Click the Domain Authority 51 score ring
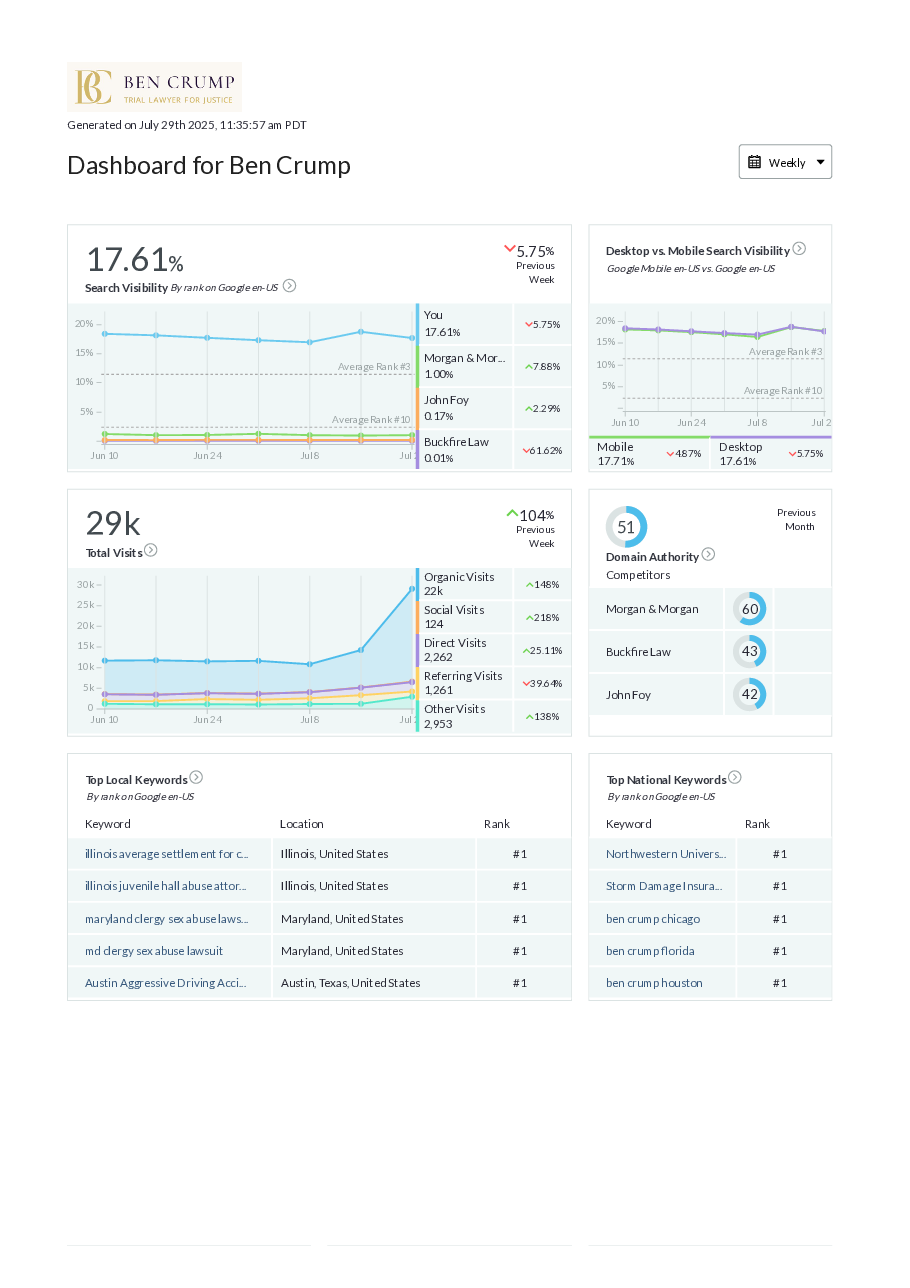 tap(626, 527)
